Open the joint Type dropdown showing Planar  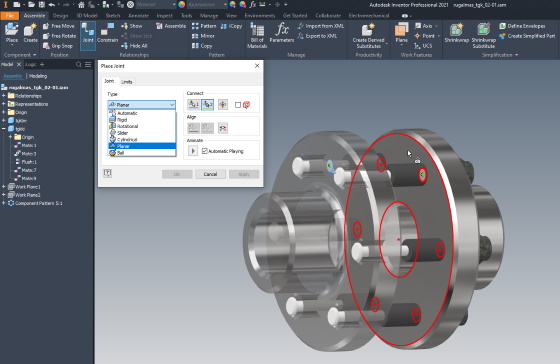[x=142, y=105]
